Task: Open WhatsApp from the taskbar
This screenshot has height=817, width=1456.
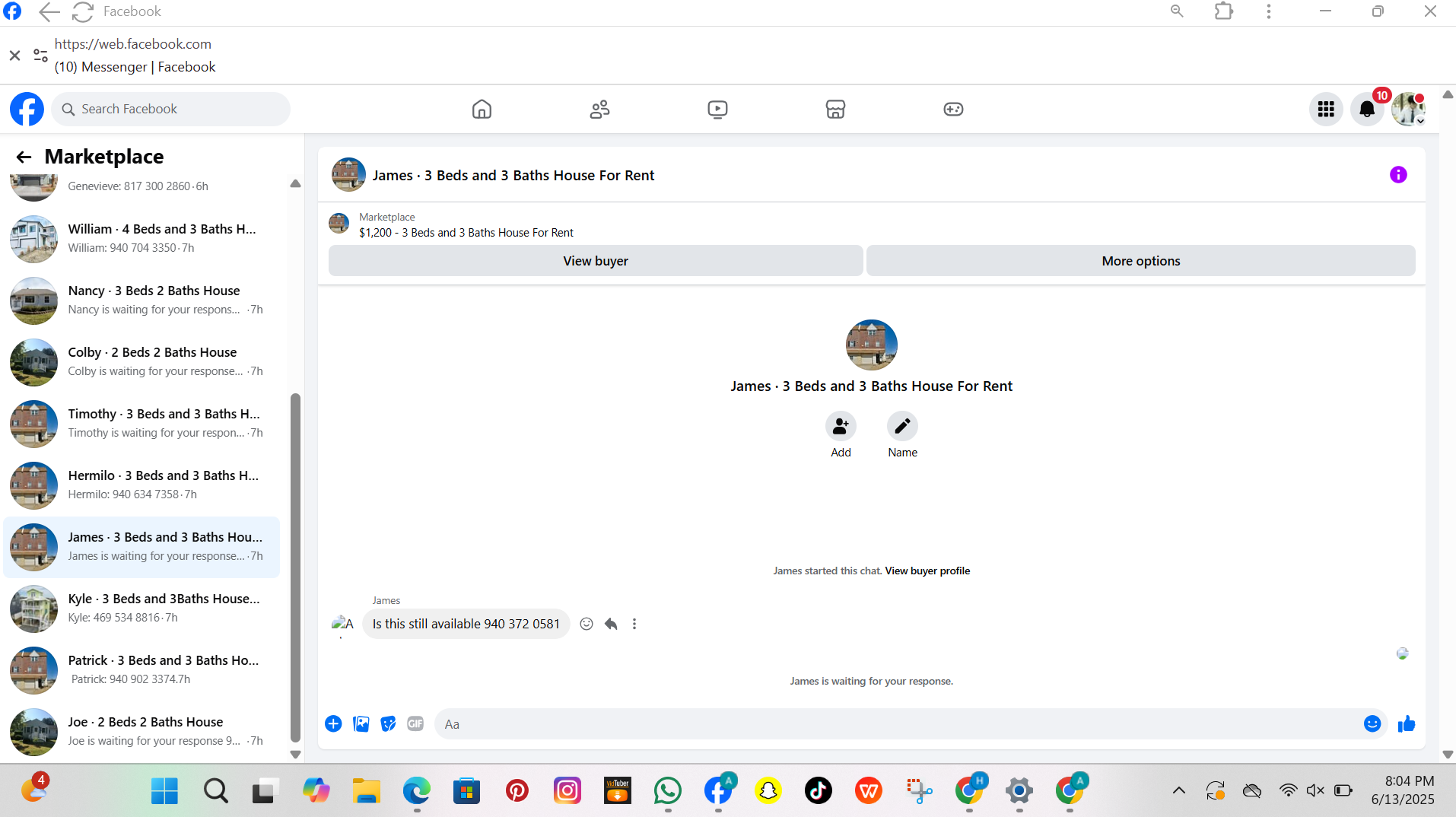Action: 667,791
